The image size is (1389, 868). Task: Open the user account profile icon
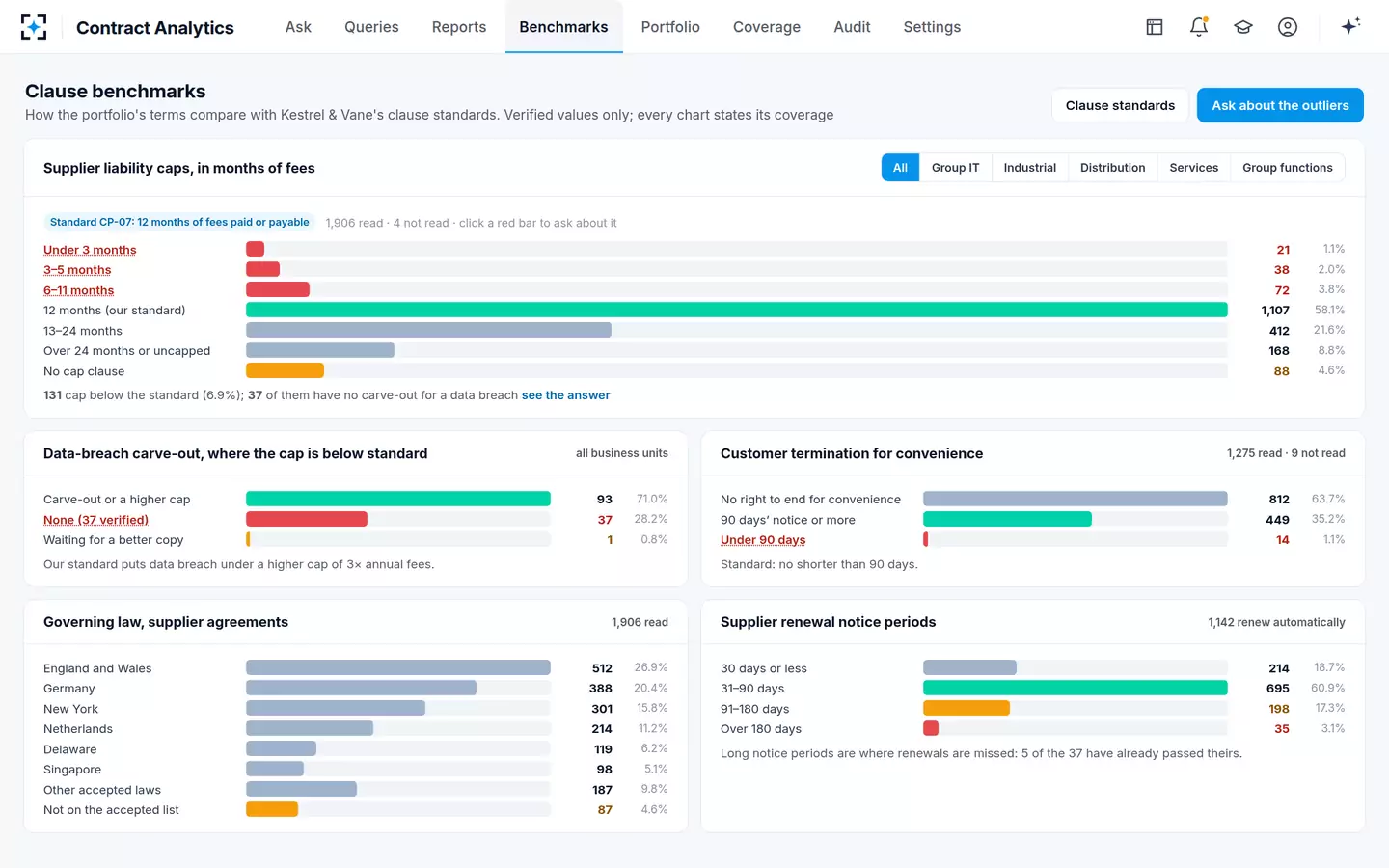click(x=1288, y=27)
